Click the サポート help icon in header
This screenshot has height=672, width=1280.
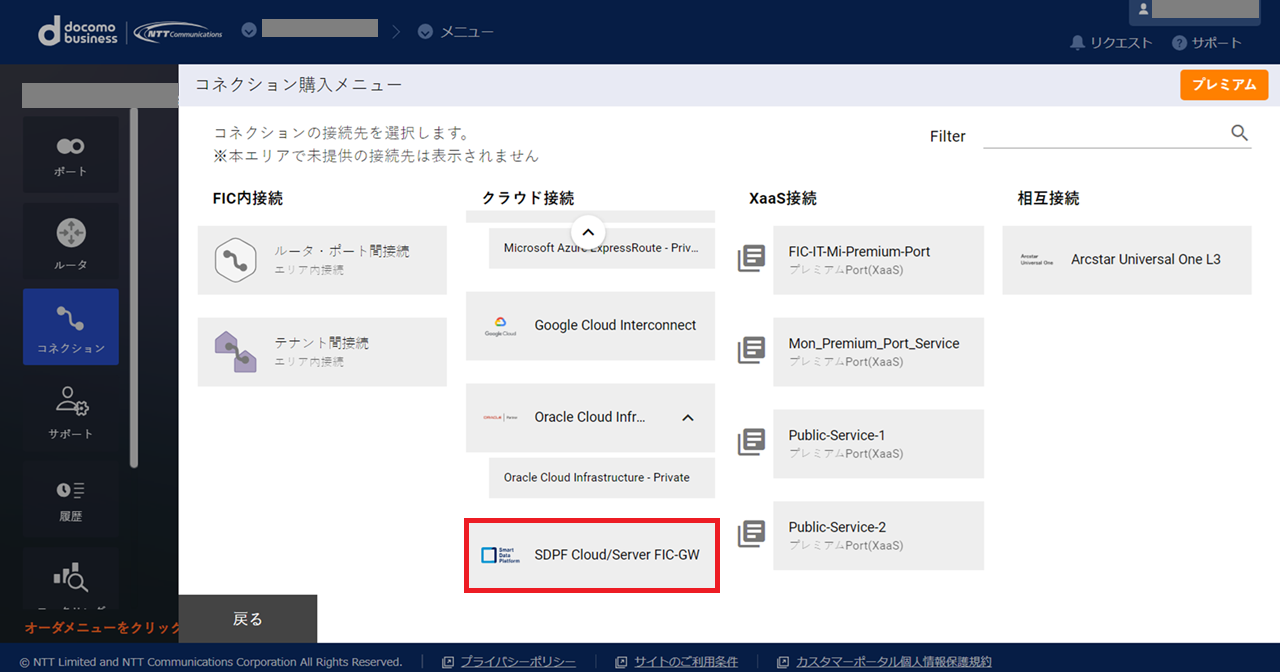1179,43
